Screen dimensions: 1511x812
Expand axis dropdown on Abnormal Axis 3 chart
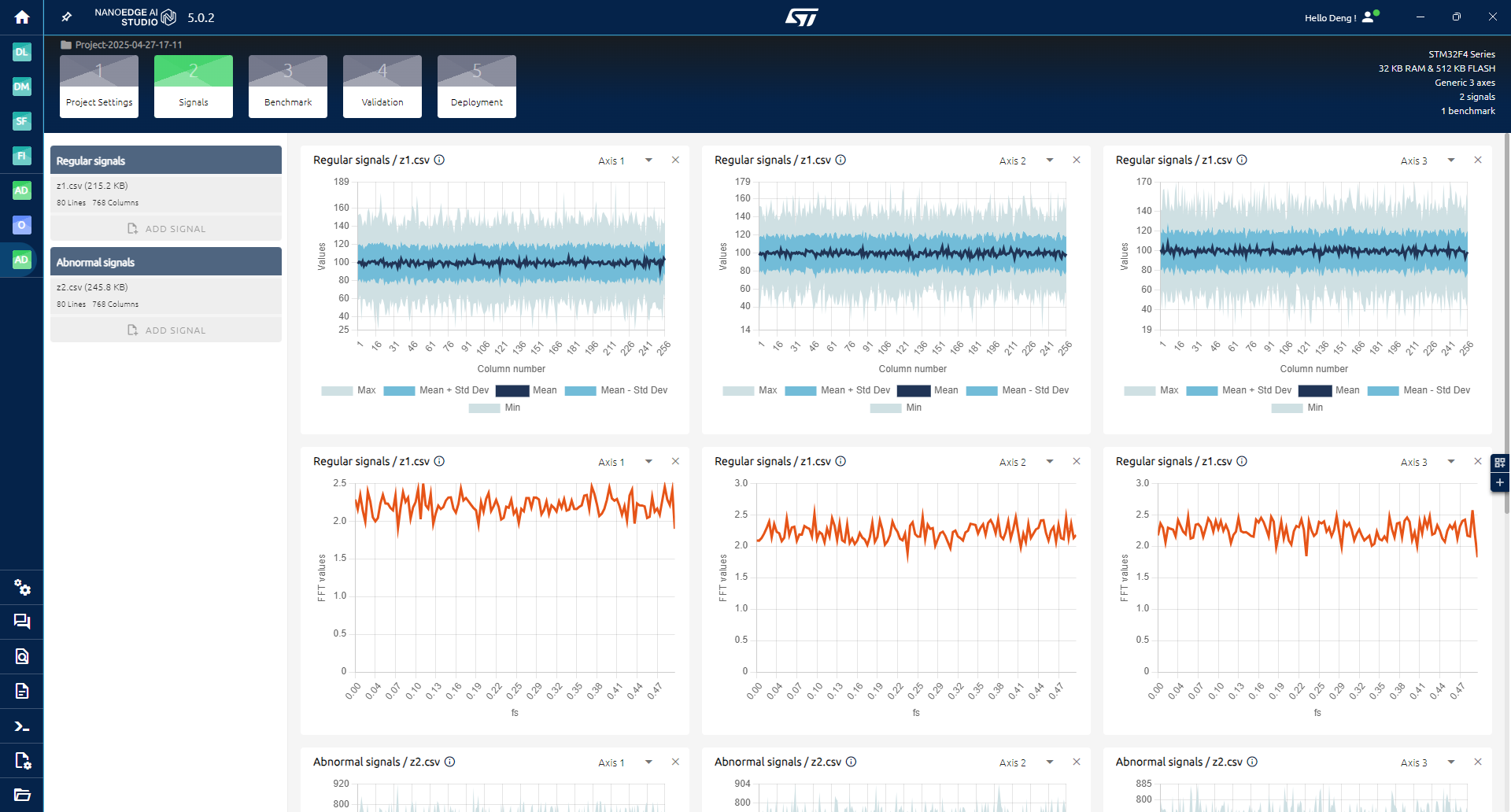(1451, 762)
